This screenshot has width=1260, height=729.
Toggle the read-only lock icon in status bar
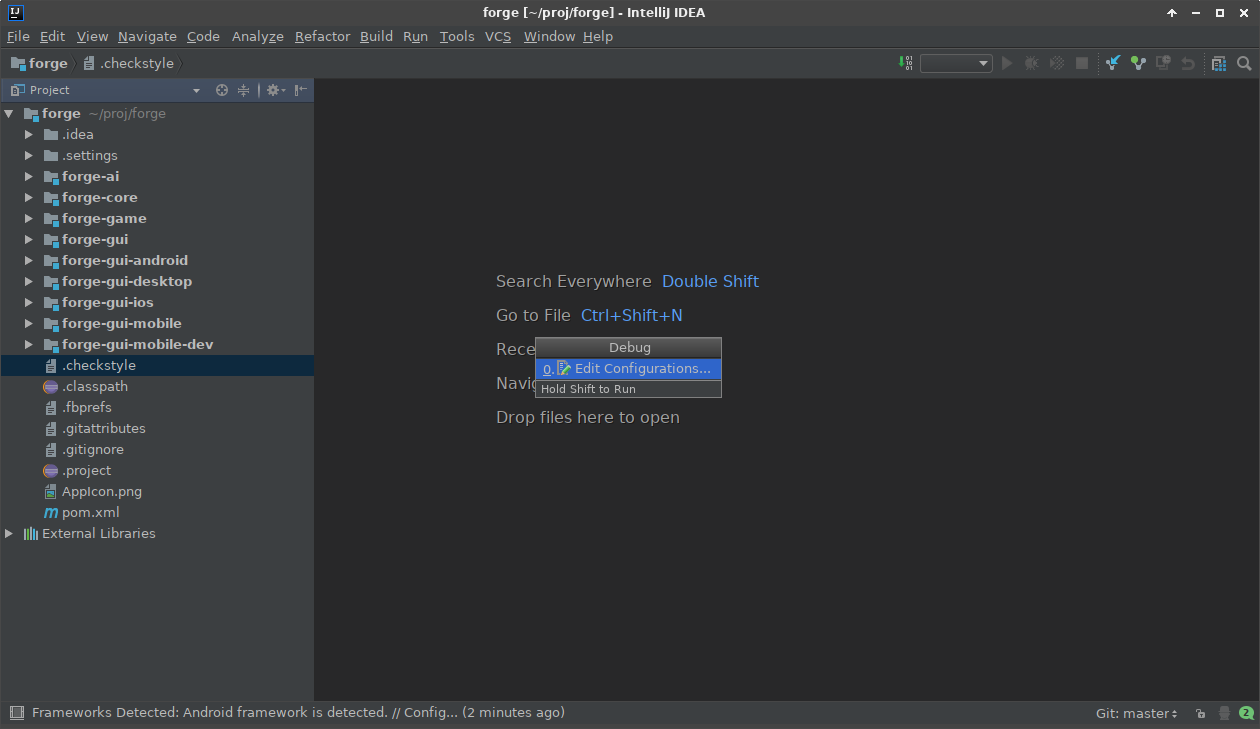coord(1200,713)
